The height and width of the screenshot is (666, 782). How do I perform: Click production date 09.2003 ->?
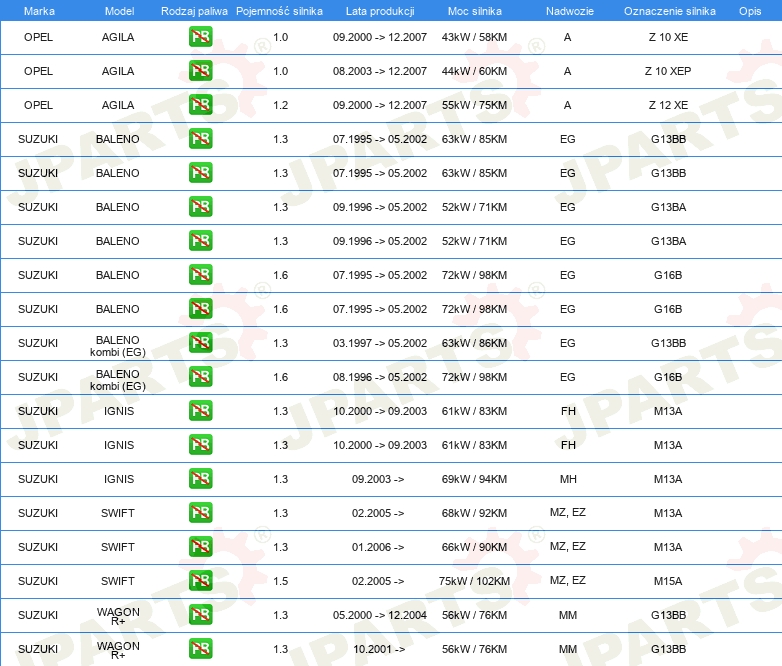[x=378, y=479]
